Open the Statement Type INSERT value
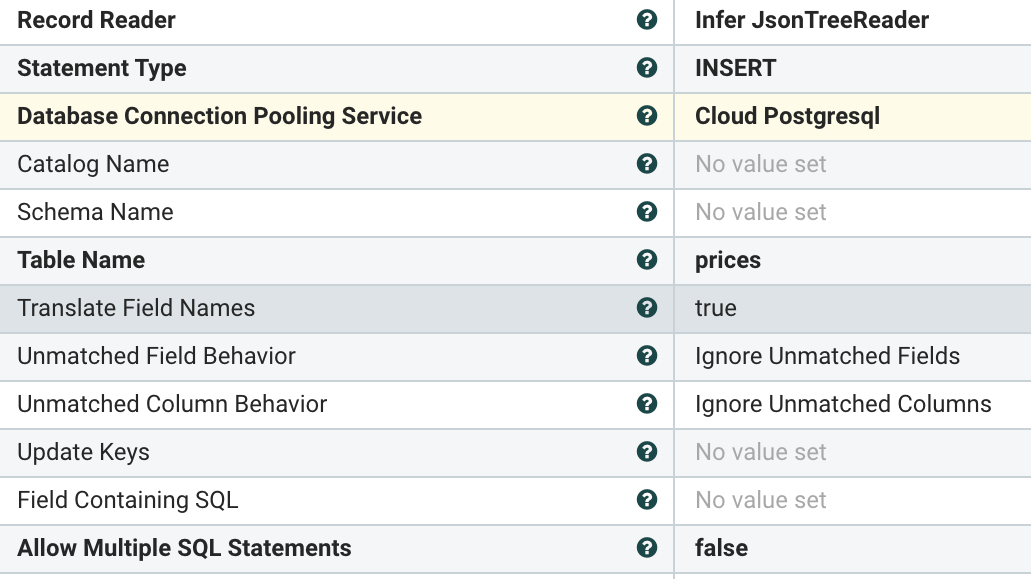The width and height of the screenshot is (1031, 579). pyautogui.click(x=735, y=68)
